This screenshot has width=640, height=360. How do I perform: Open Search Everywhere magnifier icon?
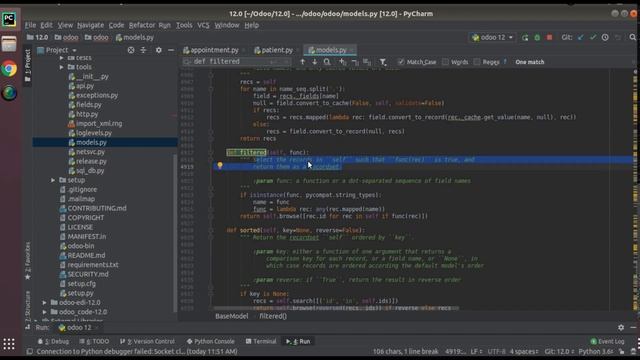(633, 38)
